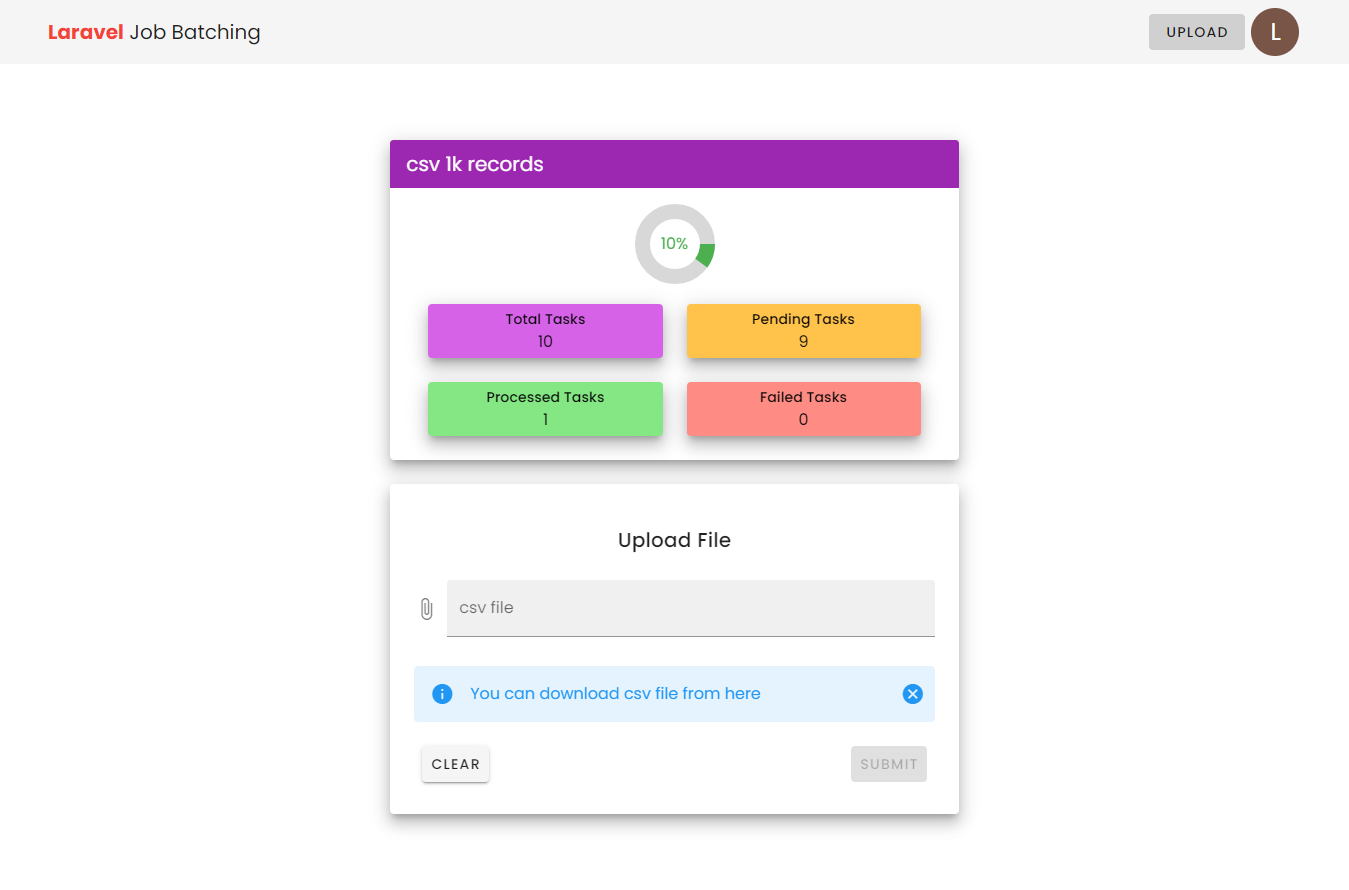Click the CLEAR button
Screen dimensions: 1349x890
point(455,763)
